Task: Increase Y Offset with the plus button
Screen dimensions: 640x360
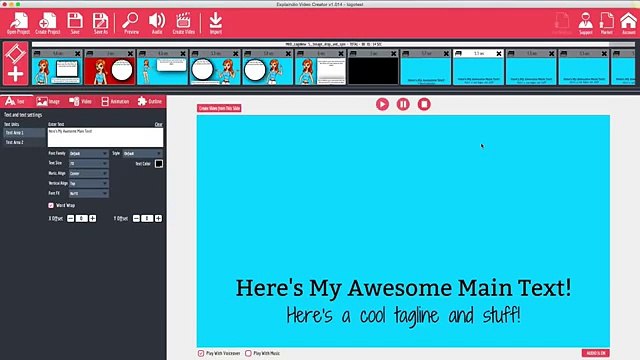Action: (158, 219)
